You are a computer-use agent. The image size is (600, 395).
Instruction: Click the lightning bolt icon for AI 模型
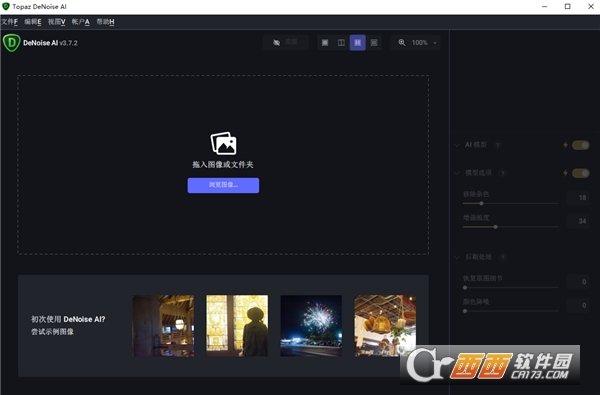coord(565,145)
